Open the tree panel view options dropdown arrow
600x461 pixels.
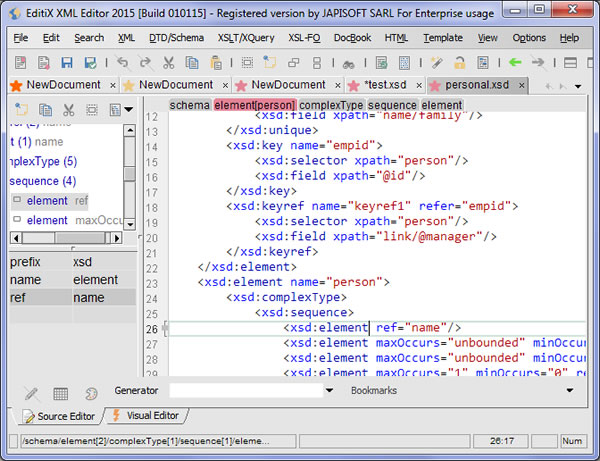tap(129, 110)
